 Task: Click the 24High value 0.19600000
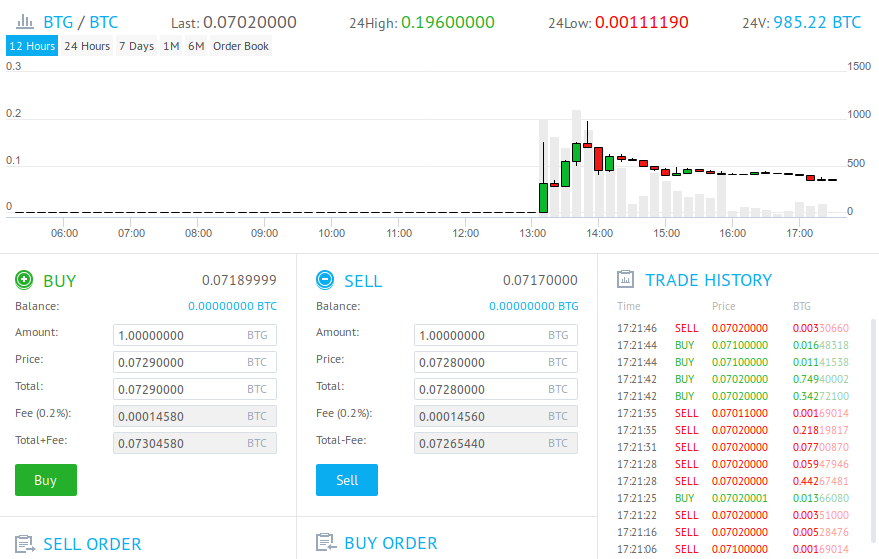448,22
